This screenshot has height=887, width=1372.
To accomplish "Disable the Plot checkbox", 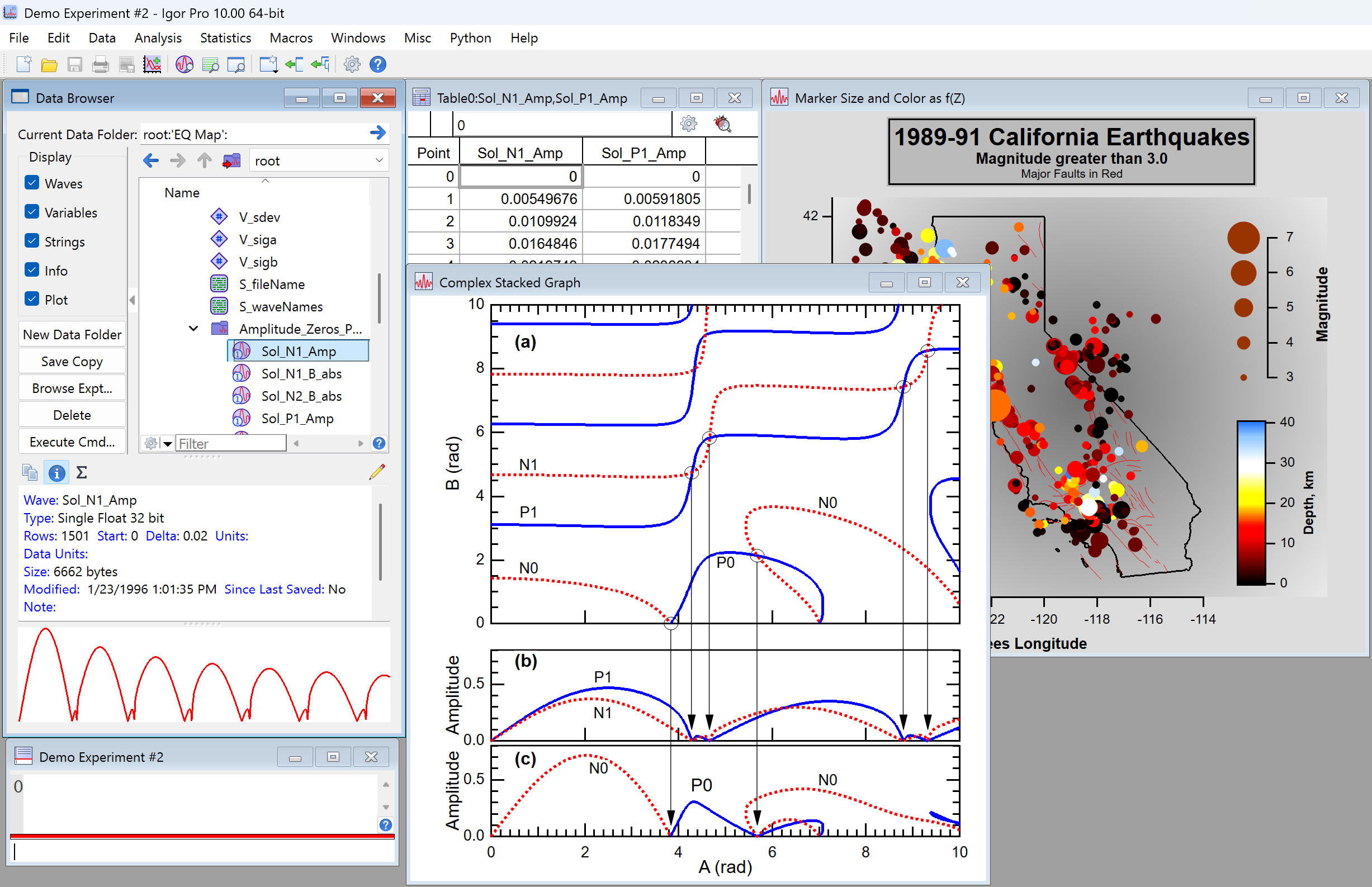I will click(32, 299).
